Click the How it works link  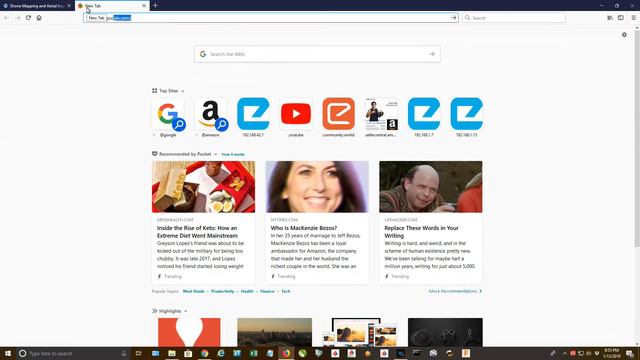[233, 154]
